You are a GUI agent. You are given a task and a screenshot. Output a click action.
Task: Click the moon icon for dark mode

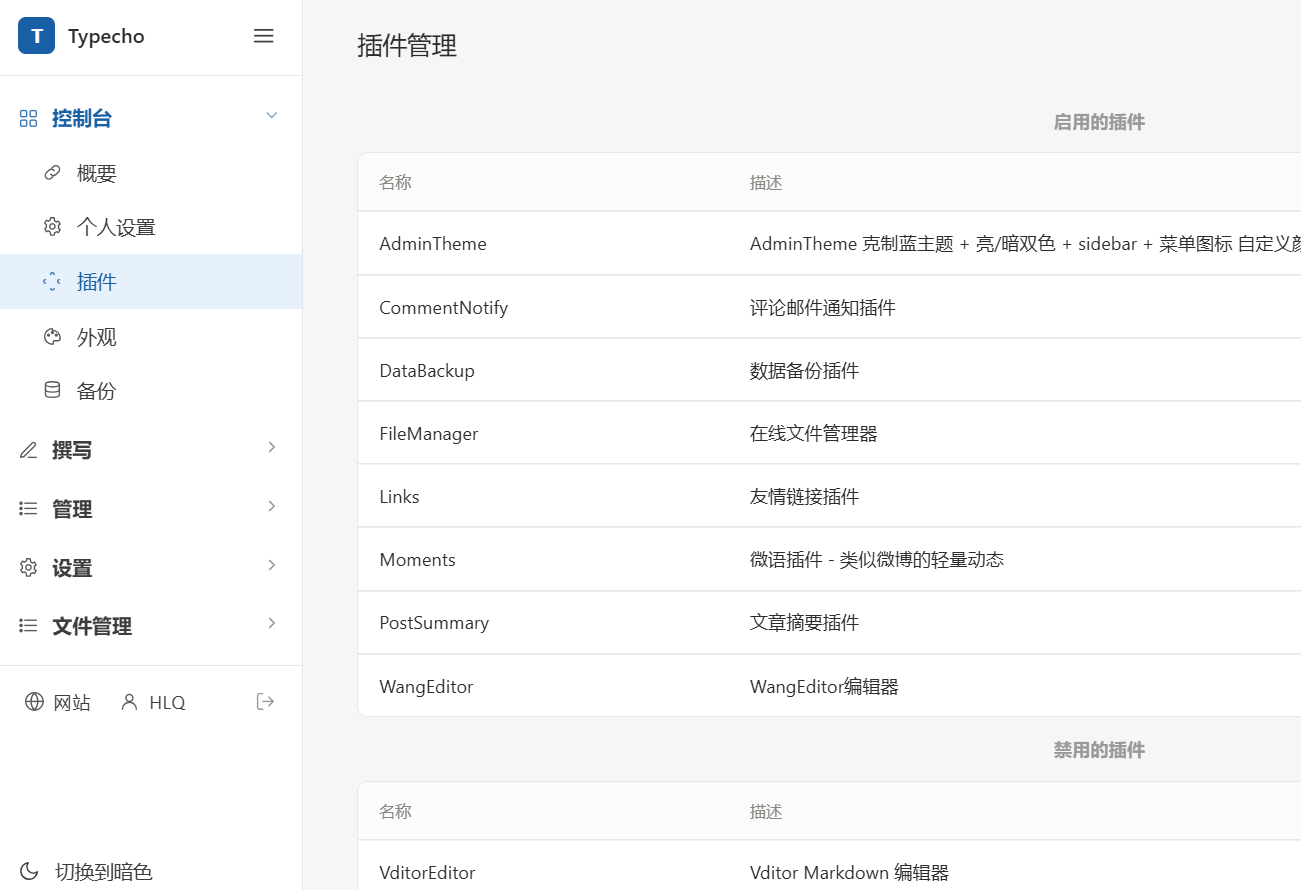(x=29, y=871)
